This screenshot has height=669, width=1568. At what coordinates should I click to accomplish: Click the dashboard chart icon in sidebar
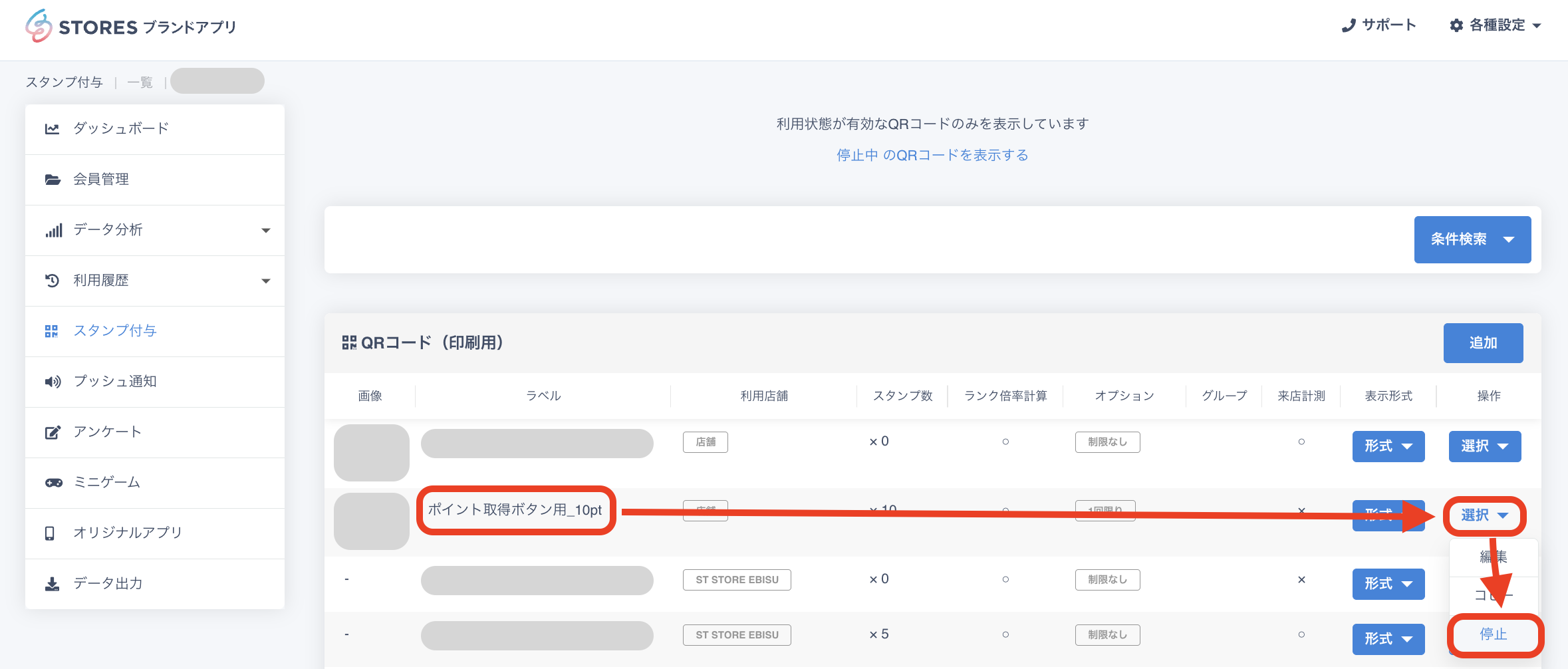coord(52,128)
